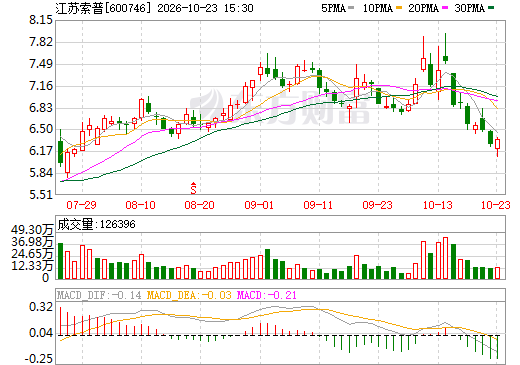Click the 成交量:126396 volume readout
Screen dimensions: 520x365
(96, 224)
